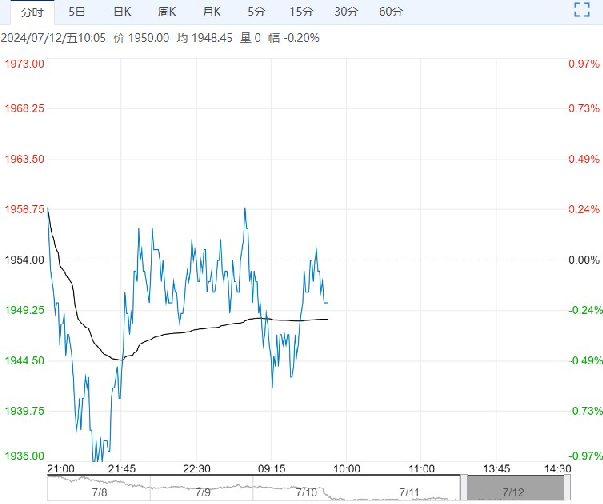Switch to 月K monthly candlestick view

click(x=211, y=12)
